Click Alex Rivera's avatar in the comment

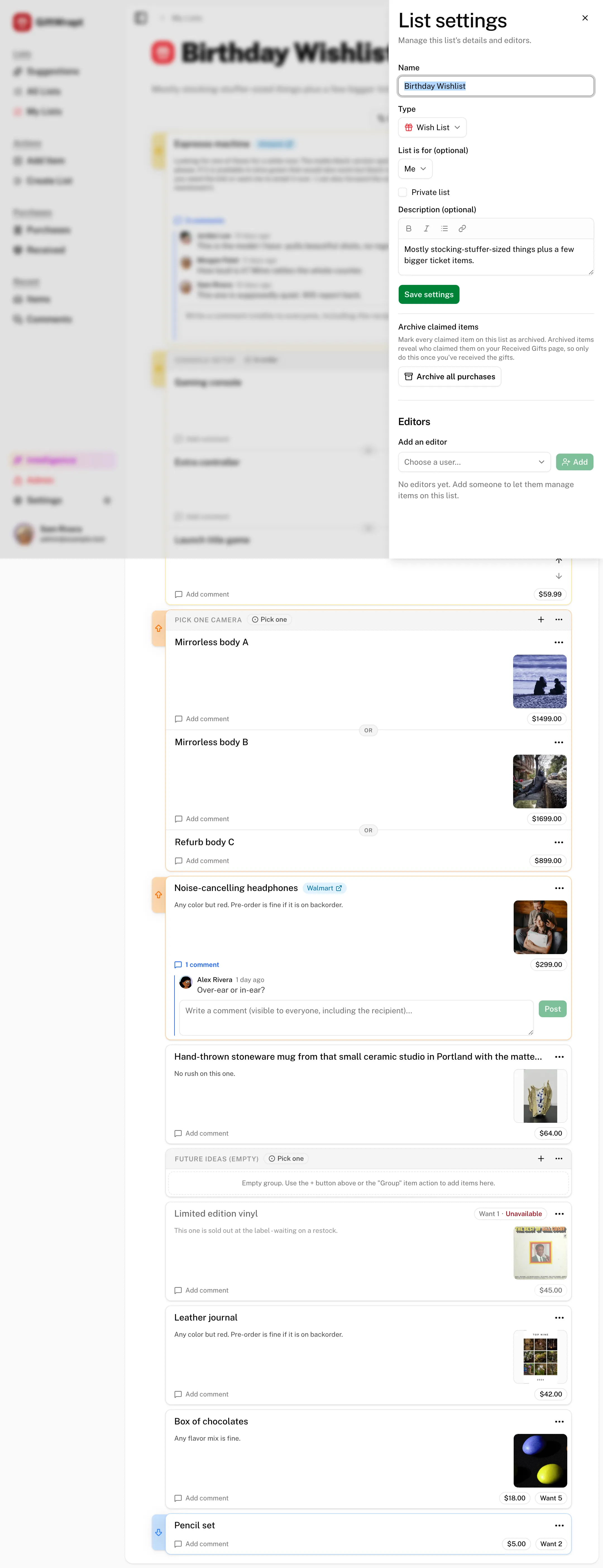(x=186, y=982)
